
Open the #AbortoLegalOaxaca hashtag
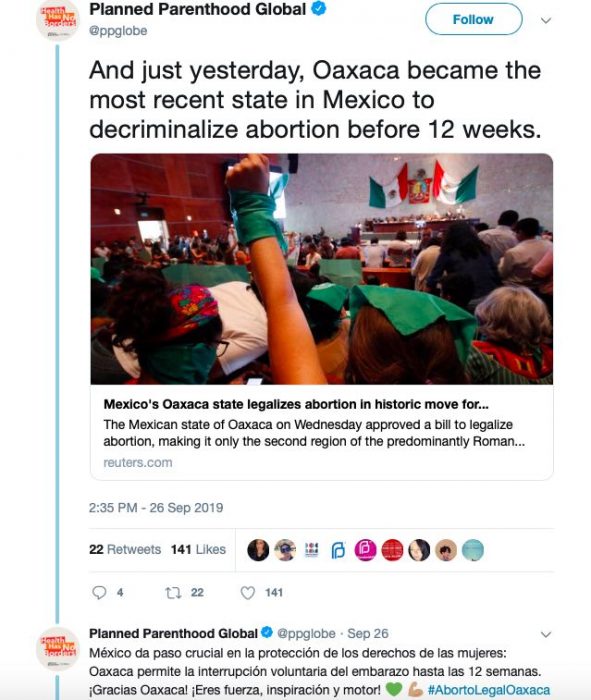489,690
